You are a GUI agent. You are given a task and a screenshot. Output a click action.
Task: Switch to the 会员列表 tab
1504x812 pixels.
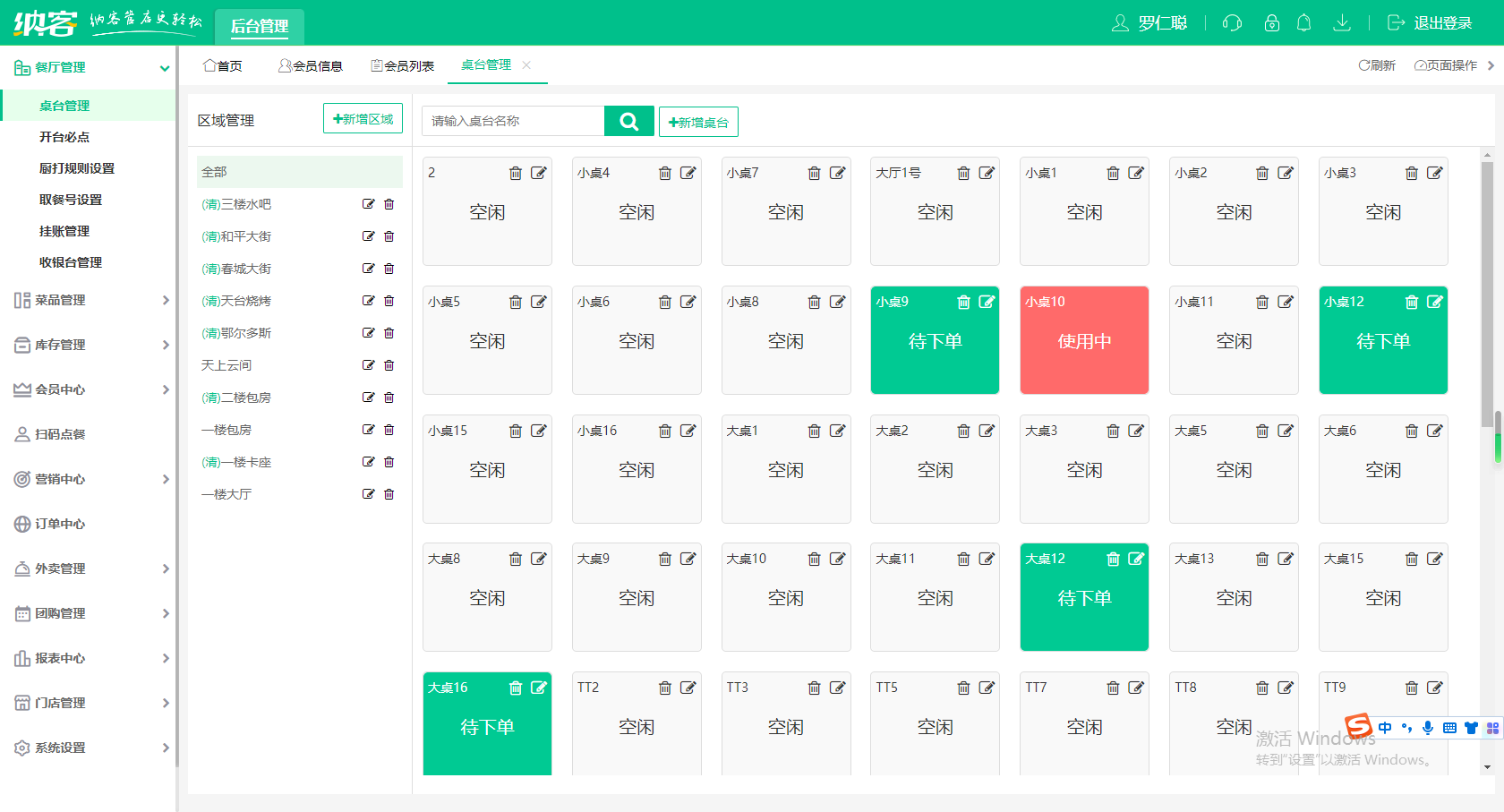403,66
